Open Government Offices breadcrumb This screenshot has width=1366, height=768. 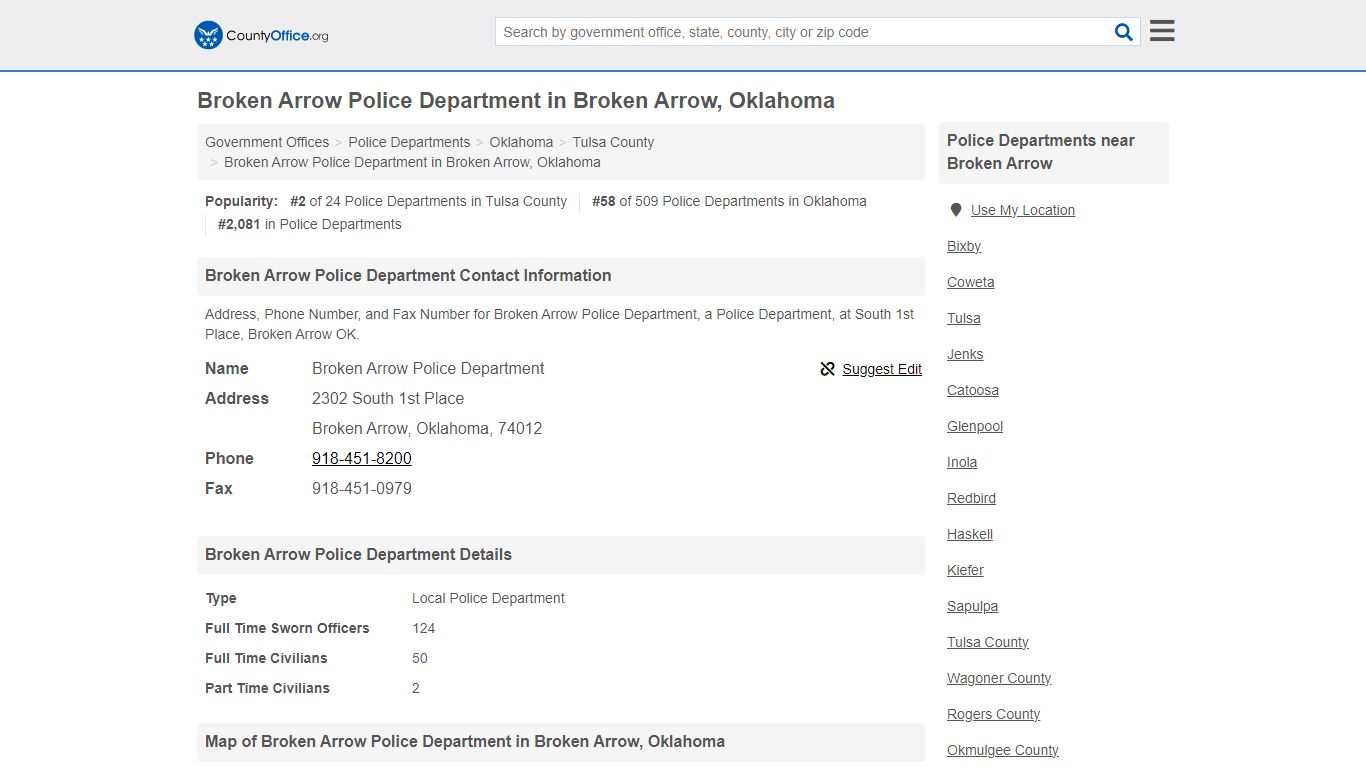tap(267, 142)
